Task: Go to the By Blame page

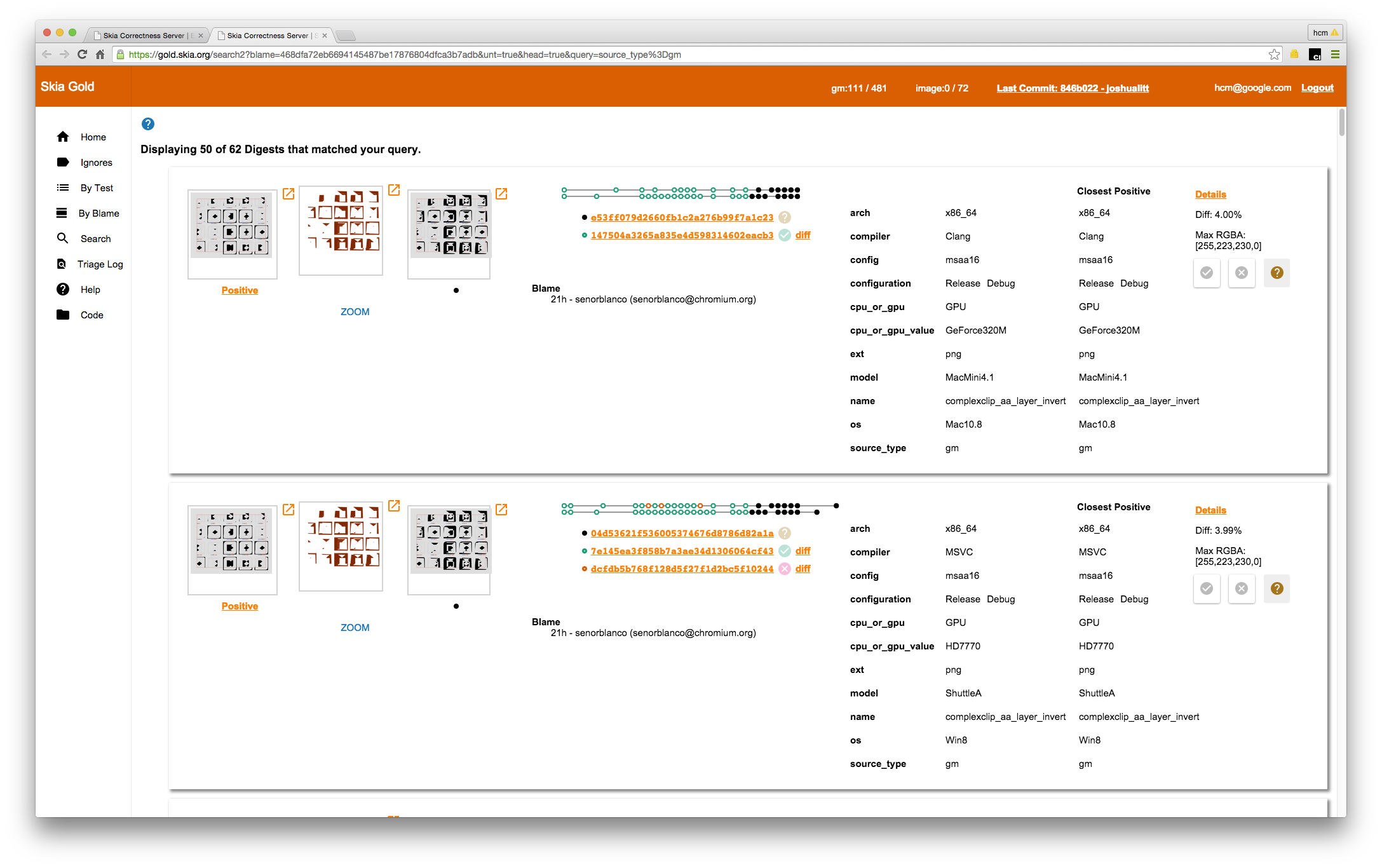Action: (x=98, y=214)
